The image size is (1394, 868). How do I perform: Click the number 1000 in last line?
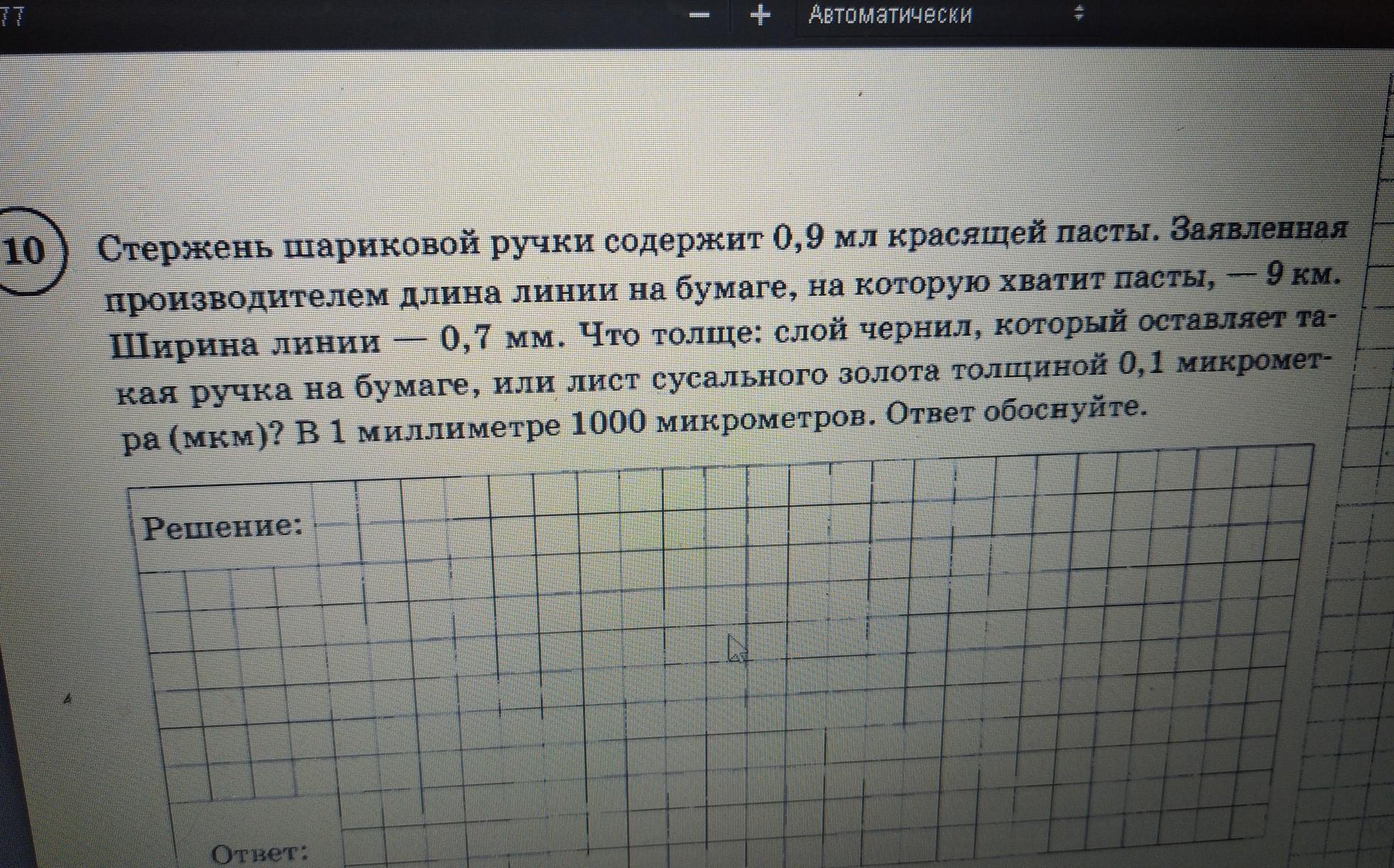point(608,424)
